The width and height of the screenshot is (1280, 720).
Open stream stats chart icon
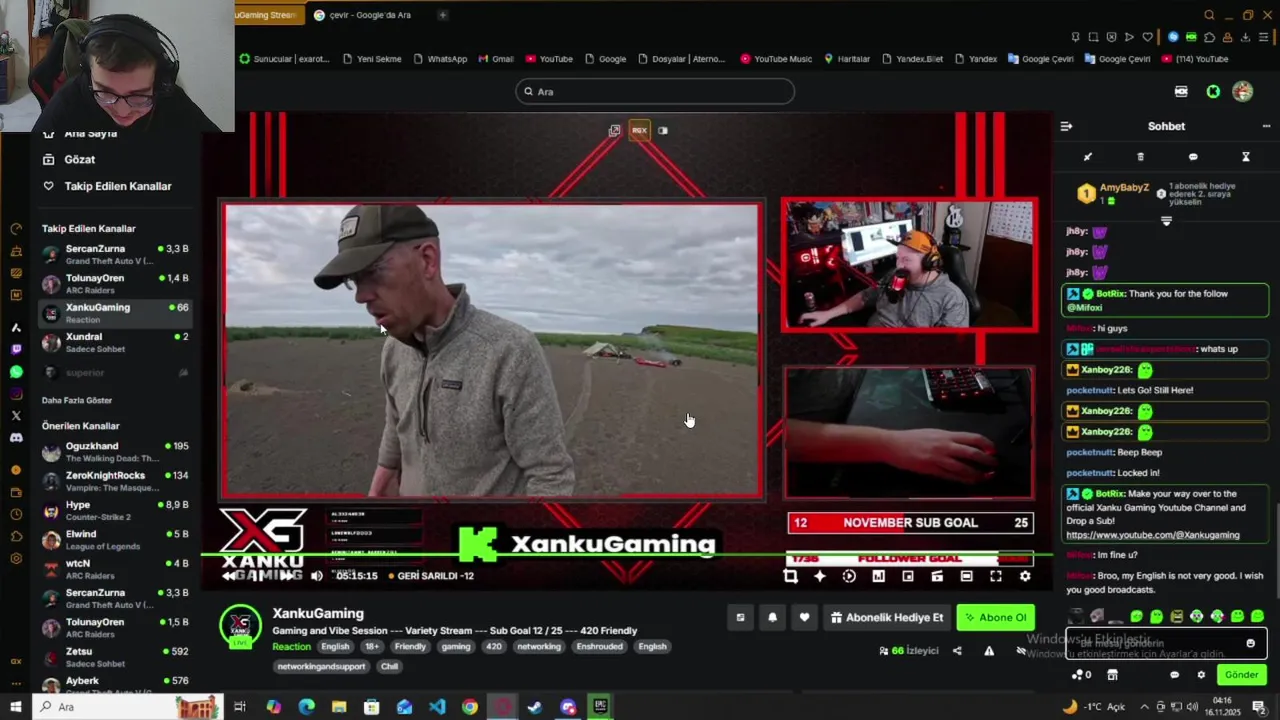tap(878, 576)
